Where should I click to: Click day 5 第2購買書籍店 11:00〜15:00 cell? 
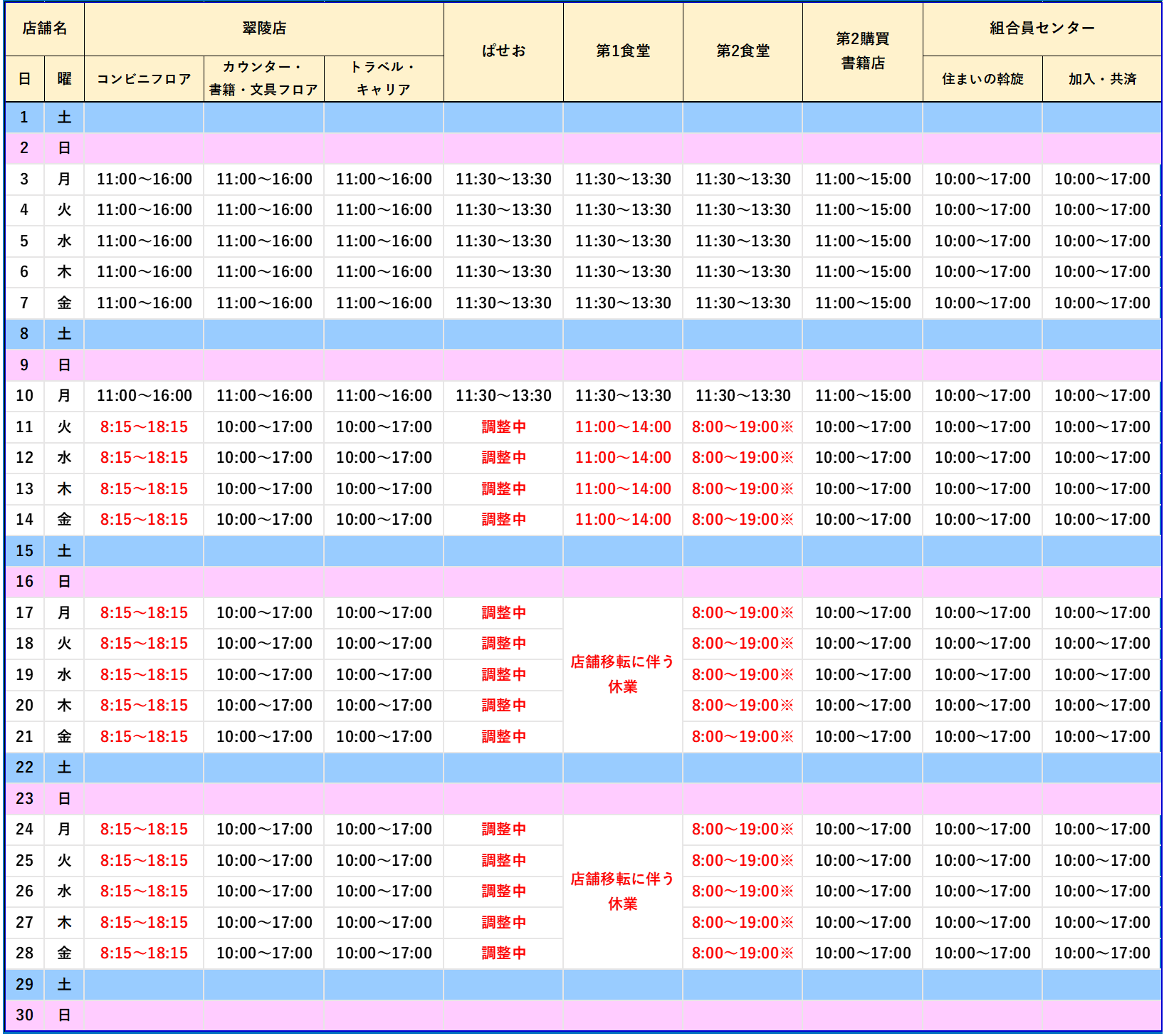coord(863,241)
